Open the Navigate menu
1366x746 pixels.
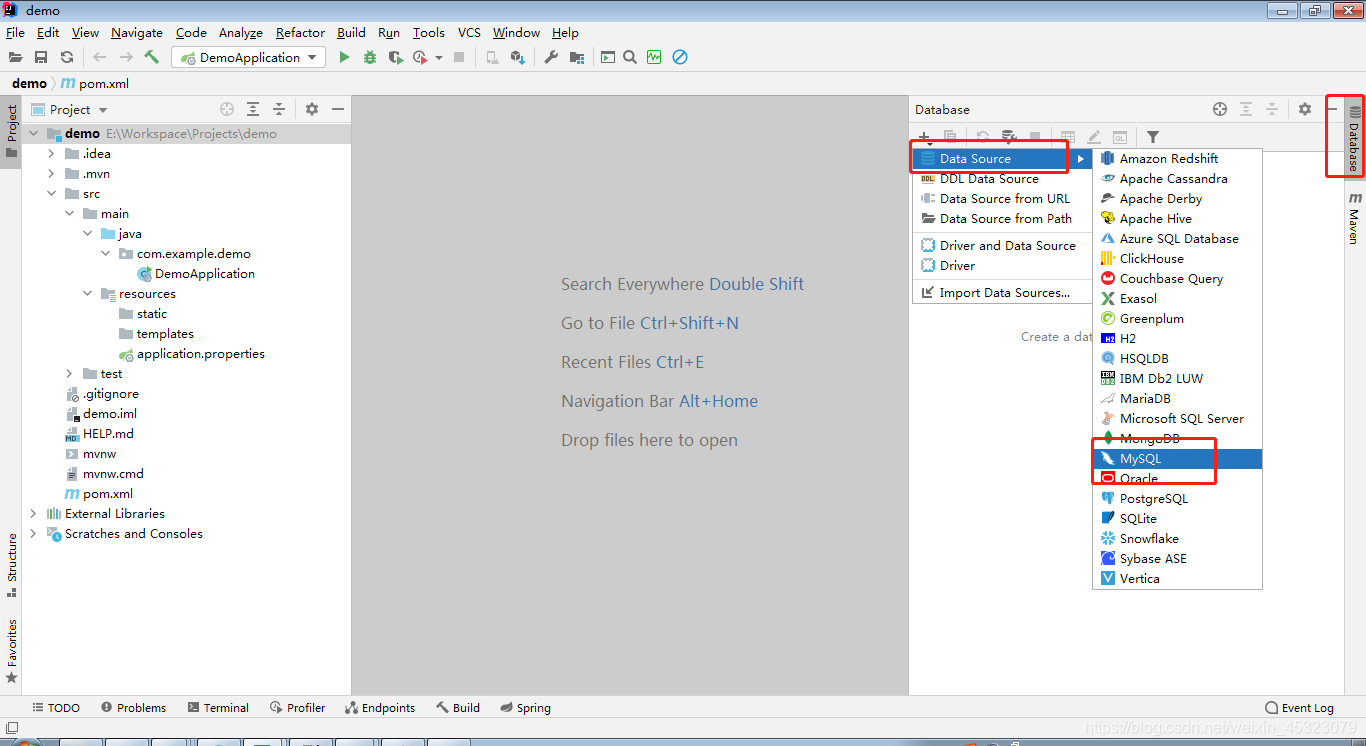[137, 32]
